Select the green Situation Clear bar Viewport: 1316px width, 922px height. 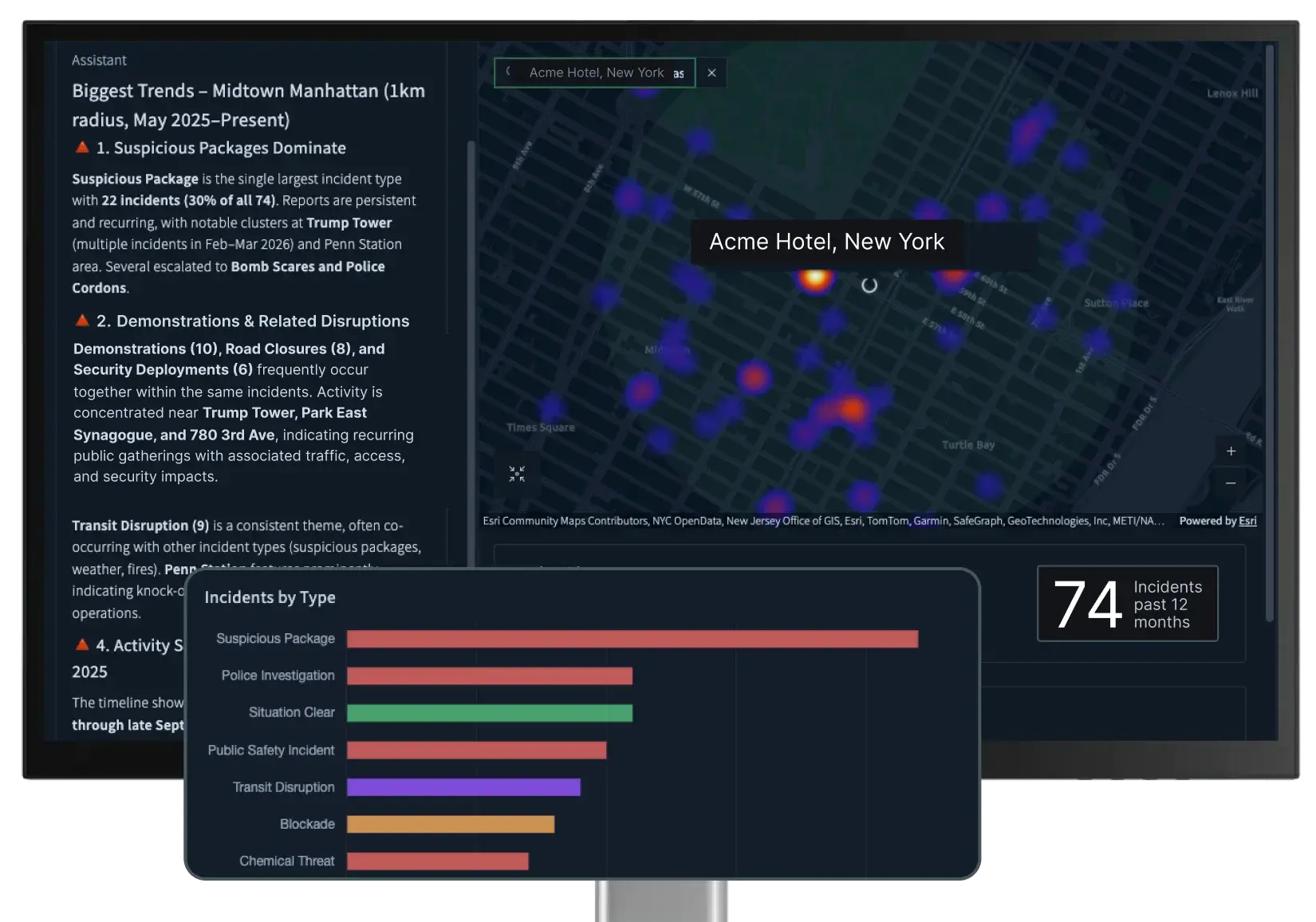[490, 713]
